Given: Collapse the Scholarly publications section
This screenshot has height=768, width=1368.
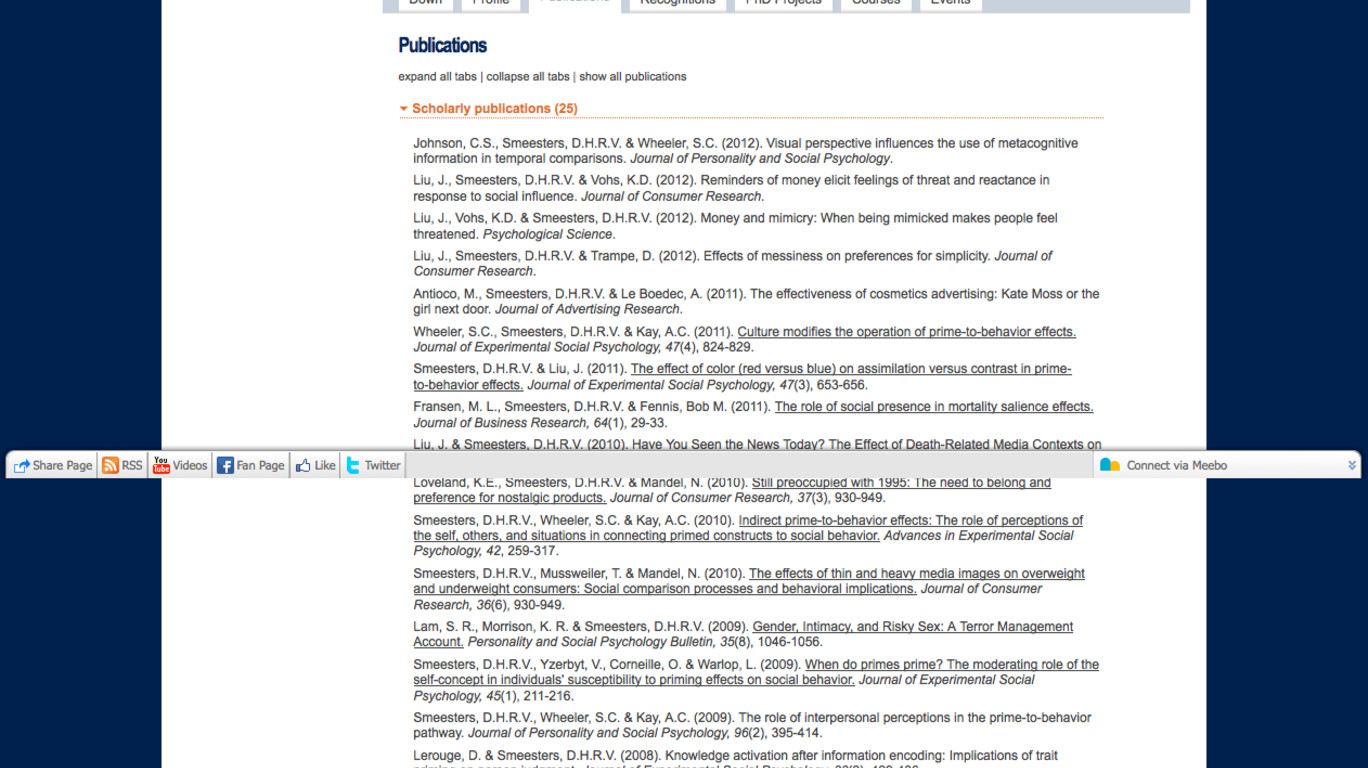Looking at the screenshot, I should [x=403, y=109].
